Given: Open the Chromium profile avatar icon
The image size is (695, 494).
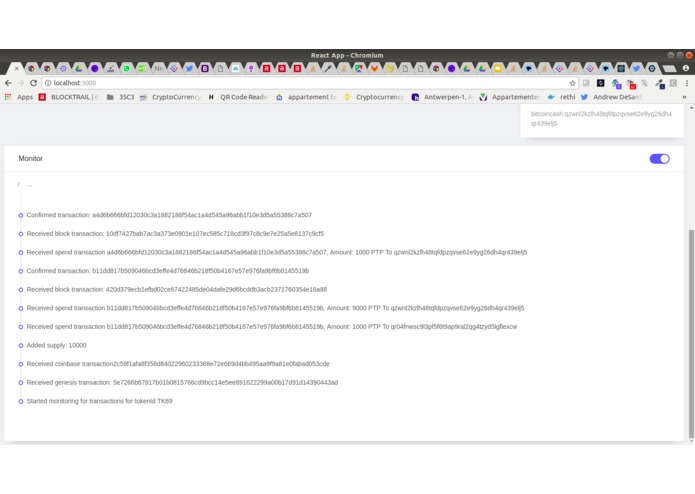Looking at the screenshot, I should tap(686, 68).
